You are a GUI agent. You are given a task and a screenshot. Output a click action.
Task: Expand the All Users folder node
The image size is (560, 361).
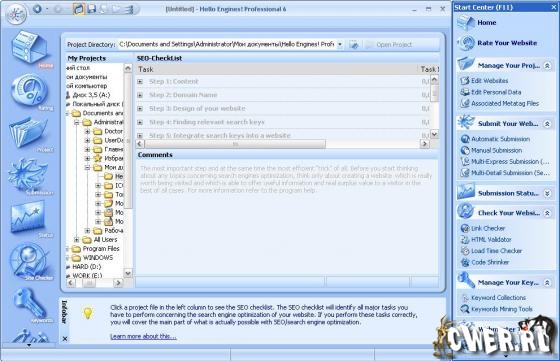(x=76, y=240)
